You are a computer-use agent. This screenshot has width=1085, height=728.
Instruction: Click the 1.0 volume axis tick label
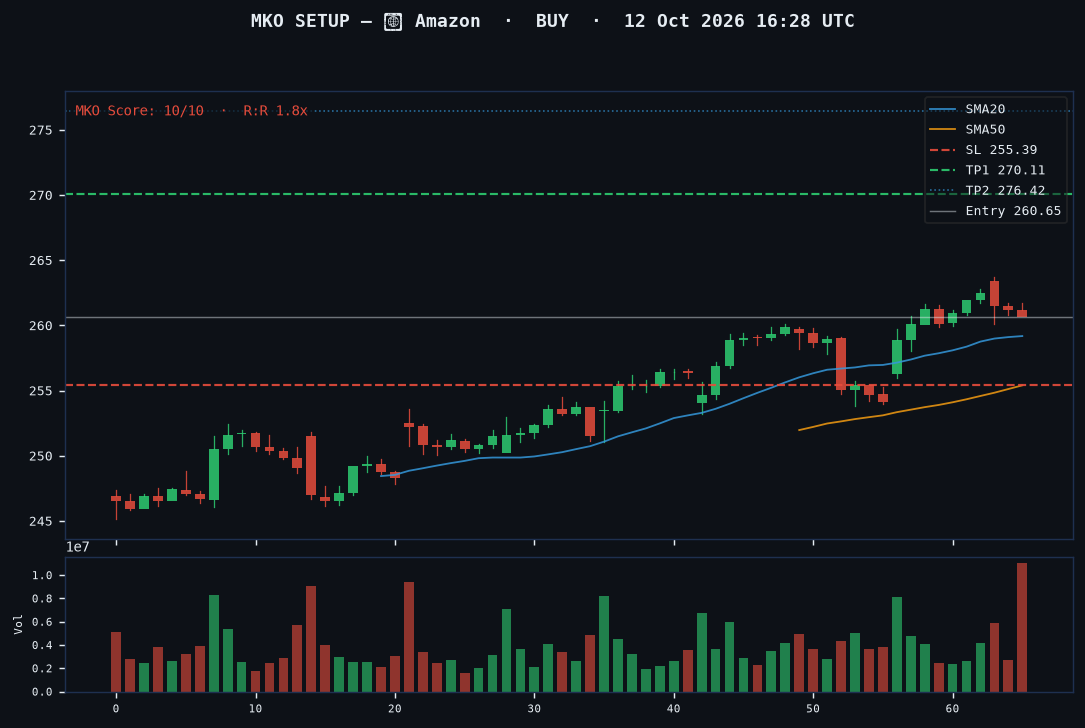point(42,576)
